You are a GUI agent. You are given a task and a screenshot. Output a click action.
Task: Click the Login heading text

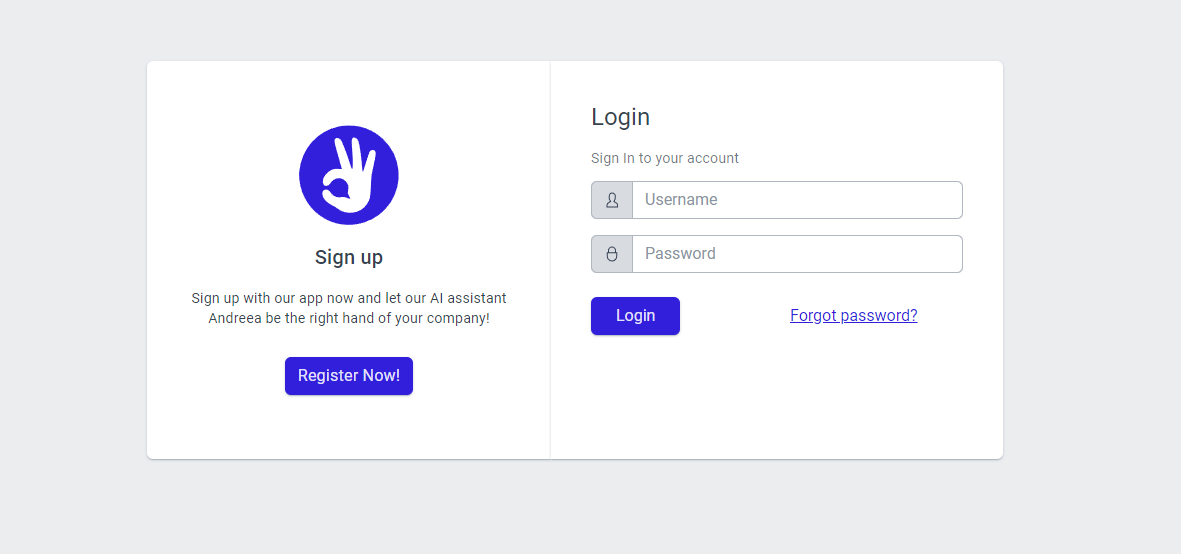click(621, 117)
